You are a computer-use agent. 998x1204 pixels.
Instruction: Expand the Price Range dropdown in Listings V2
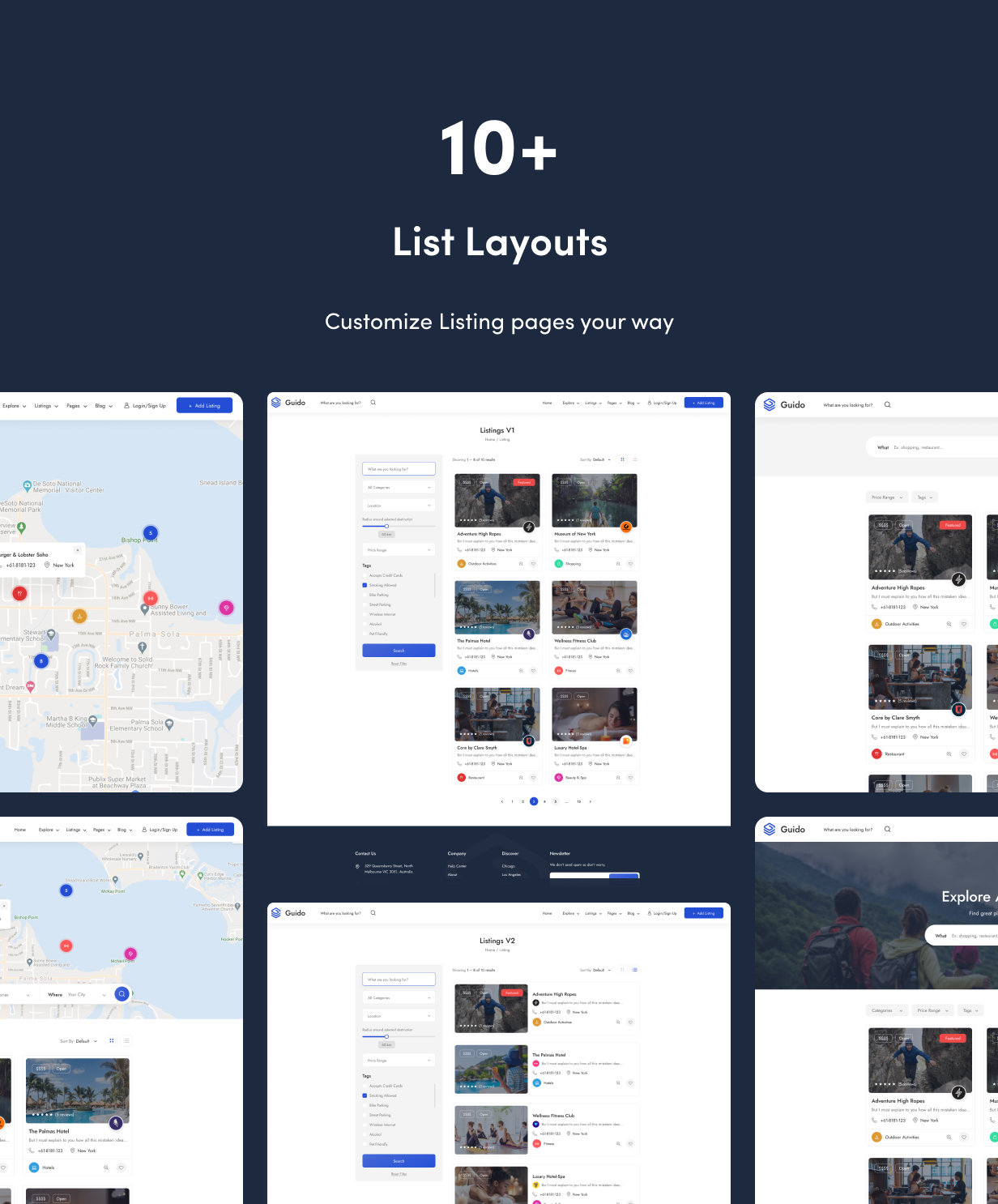[x=399, y=1061]
